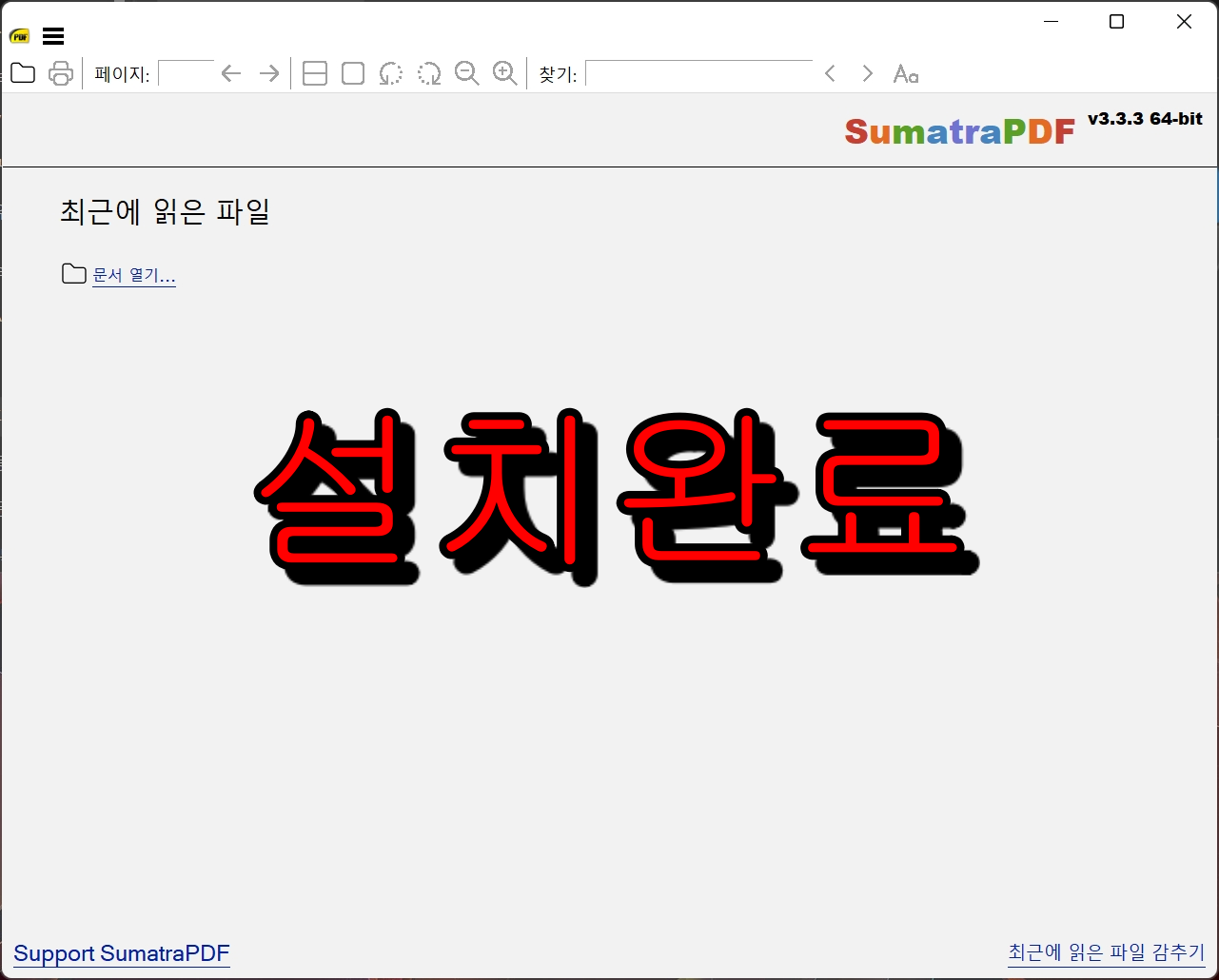Image resolution: width=1219 pixels, height=980 pixels.
Task: Toggle case-sensitive search with the Aa icon
Action: 905,73
